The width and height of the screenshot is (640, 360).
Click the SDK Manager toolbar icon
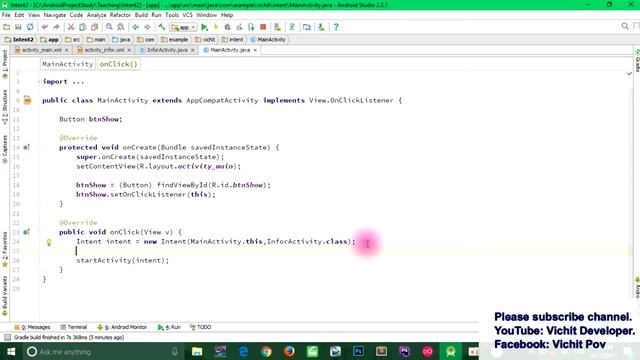tap(321, 27)
